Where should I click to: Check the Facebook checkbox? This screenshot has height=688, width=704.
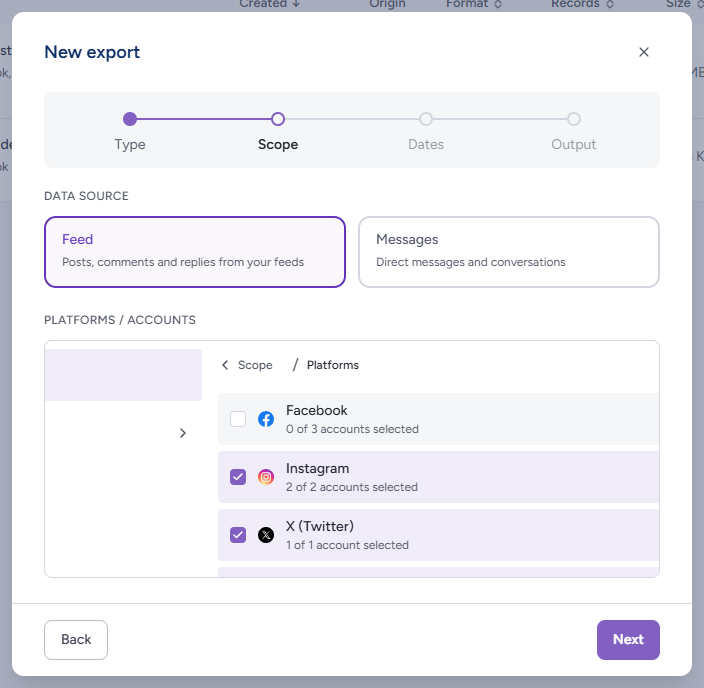pos(238,419)
